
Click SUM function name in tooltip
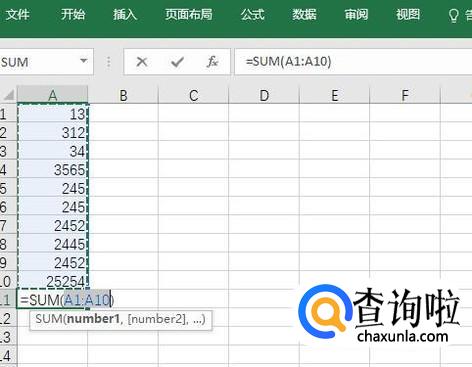tap(49, 319)
